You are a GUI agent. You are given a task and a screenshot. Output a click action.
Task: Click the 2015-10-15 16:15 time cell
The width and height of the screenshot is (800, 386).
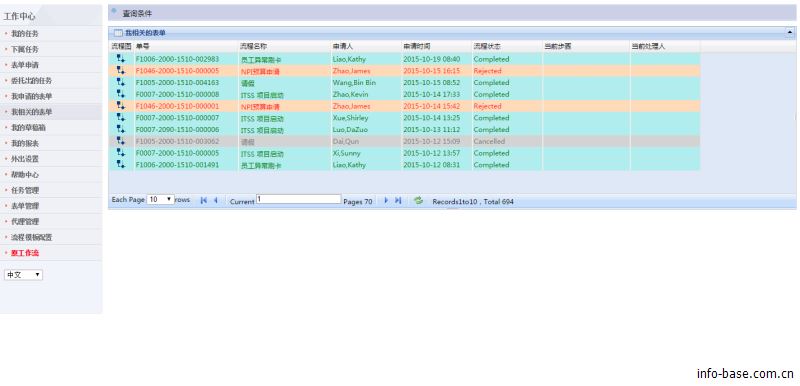coord(432,71)
